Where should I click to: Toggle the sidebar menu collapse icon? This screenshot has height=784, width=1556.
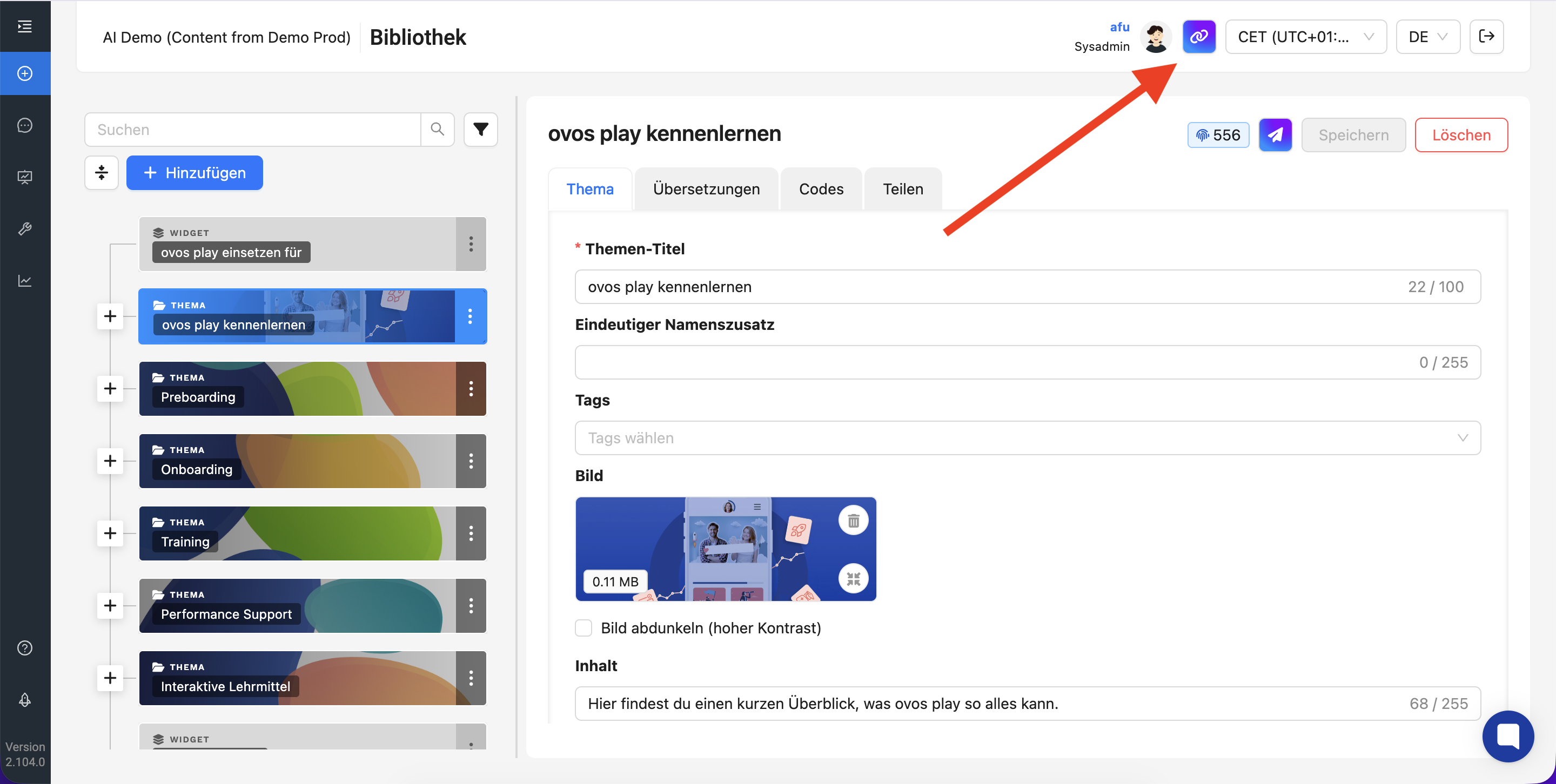25,26
